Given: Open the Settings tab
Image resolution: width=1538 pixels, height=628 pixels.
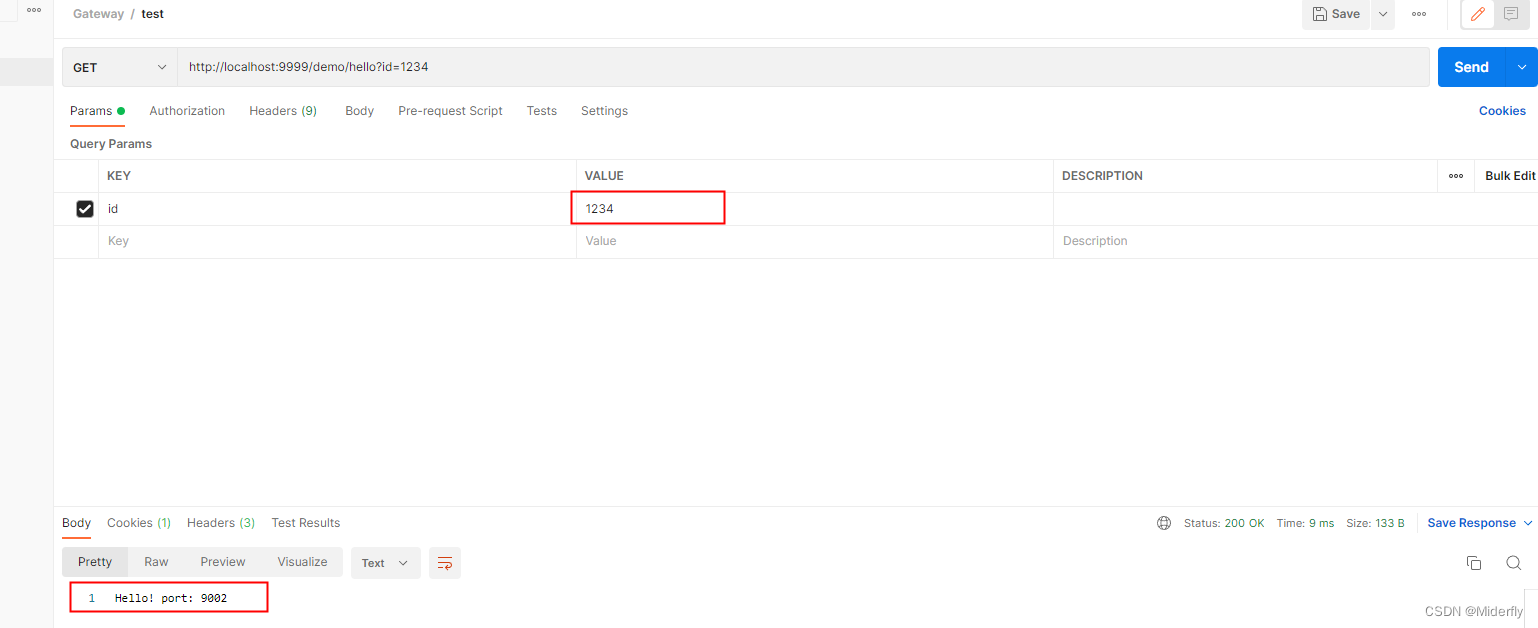Looking at the screenshot, I should (604, 111).
